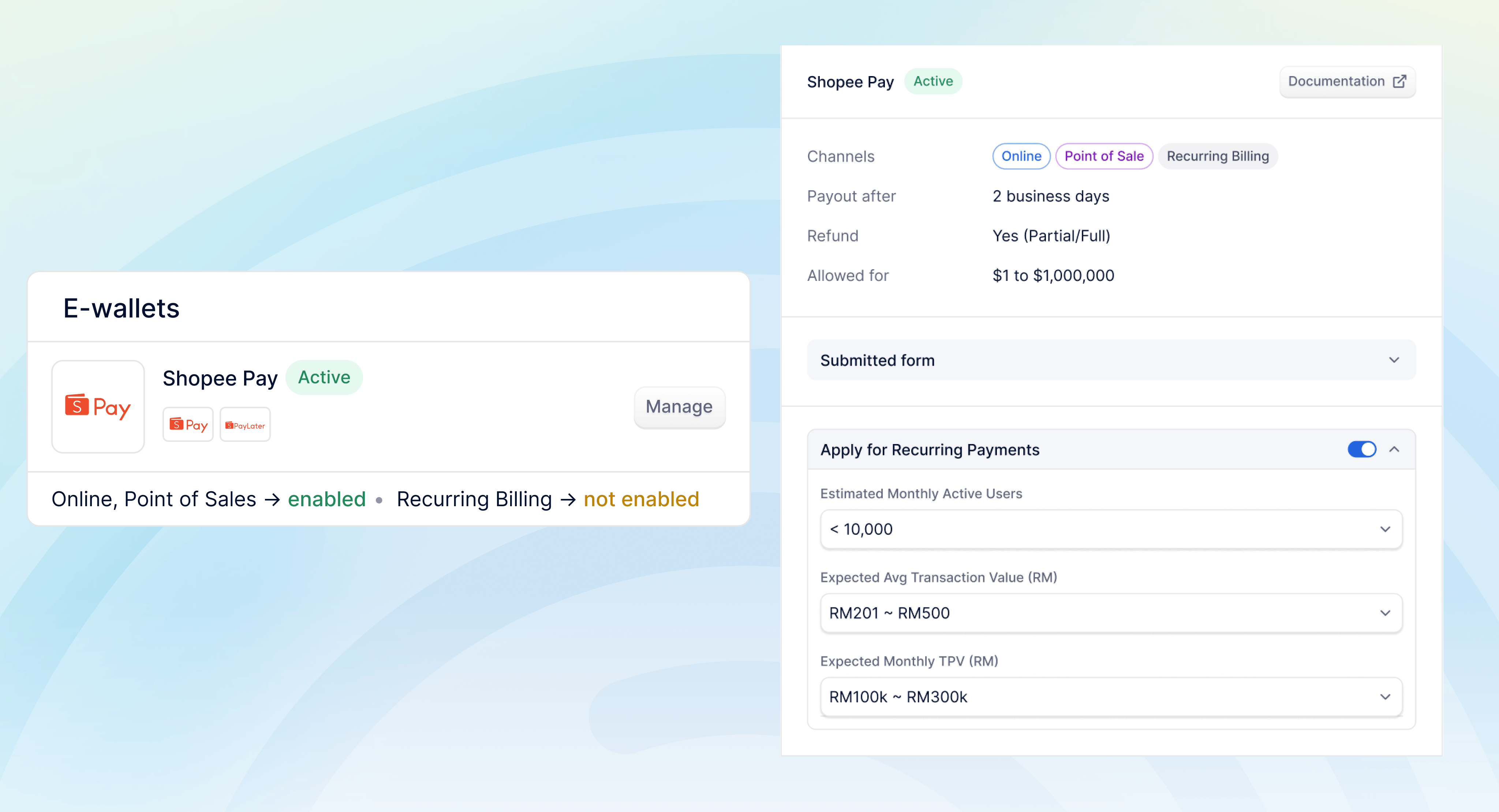Screen dimensions: 1499x812
Task: Click the large Shopee Pay logo tile
Action: coord(98,407)
